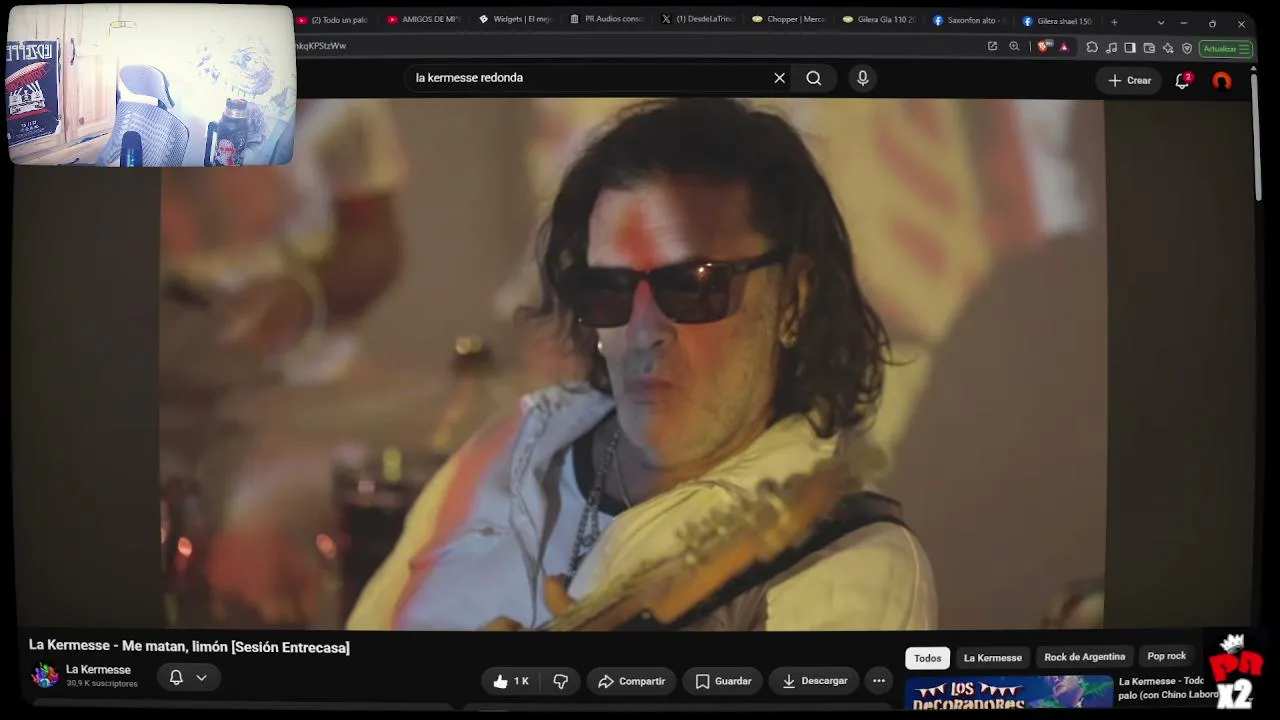Switch to the 'PR Audios' browser tab
Viewport: 1280px width, 720px height.
[x=607, y=20]
